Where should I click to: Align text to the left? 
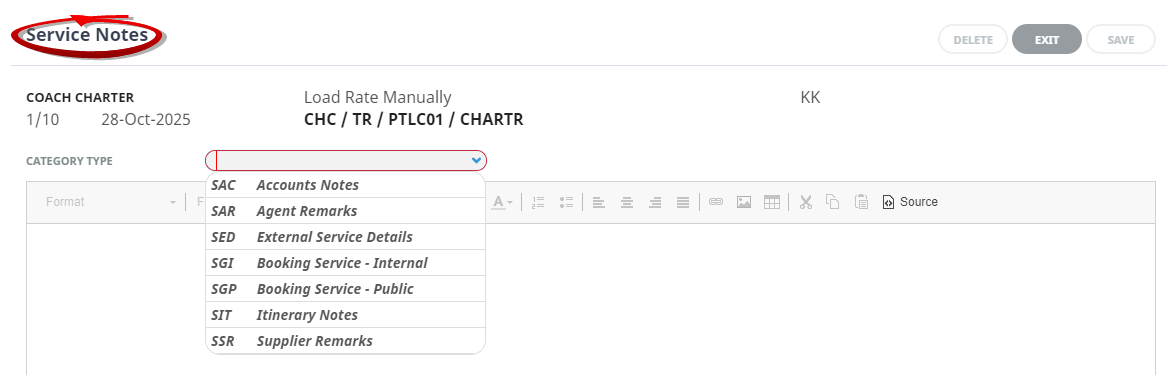click(x=599, y=202)
